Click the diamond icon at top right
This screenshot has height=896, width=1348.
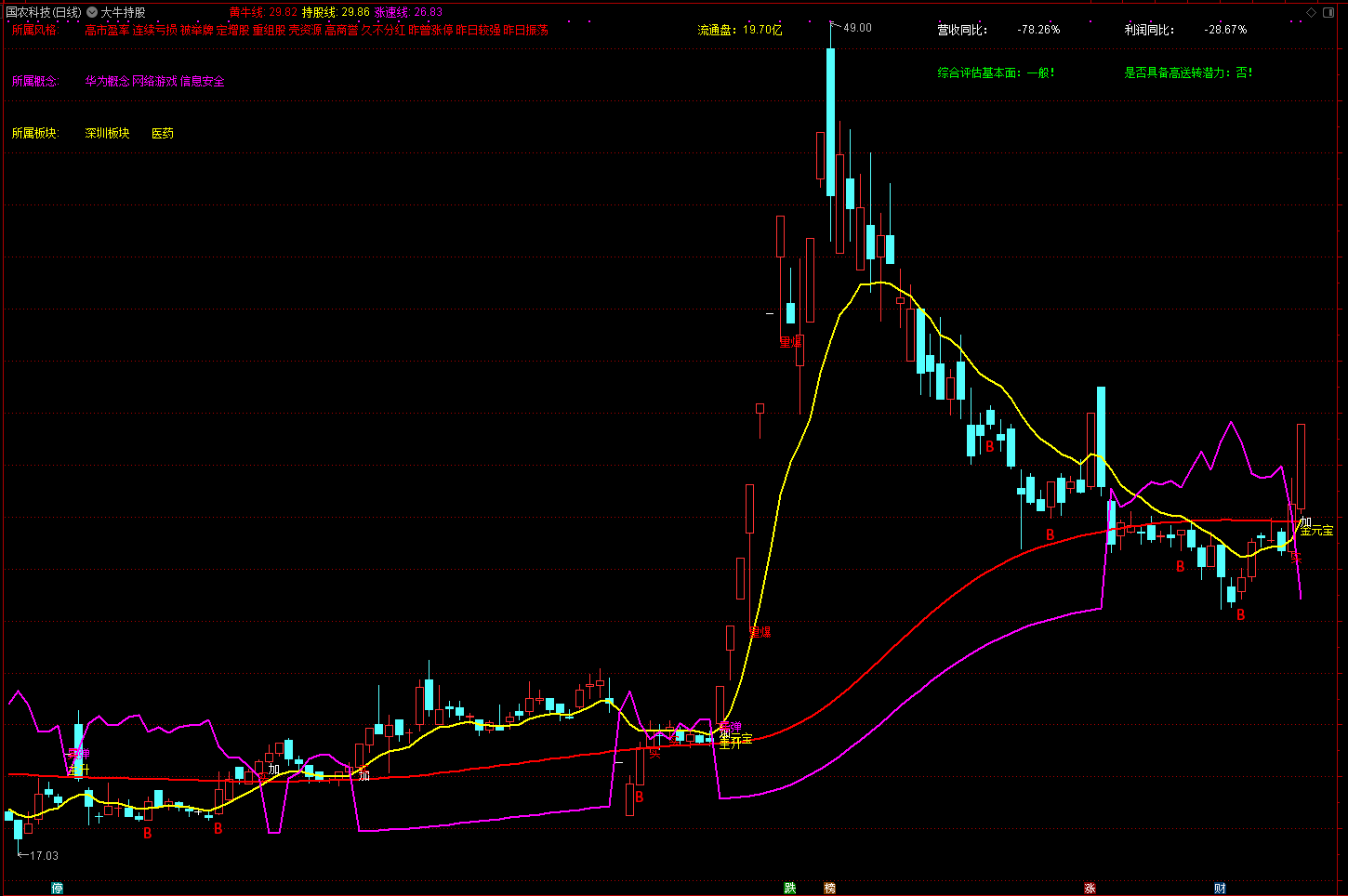click(x=1312, y=12)
